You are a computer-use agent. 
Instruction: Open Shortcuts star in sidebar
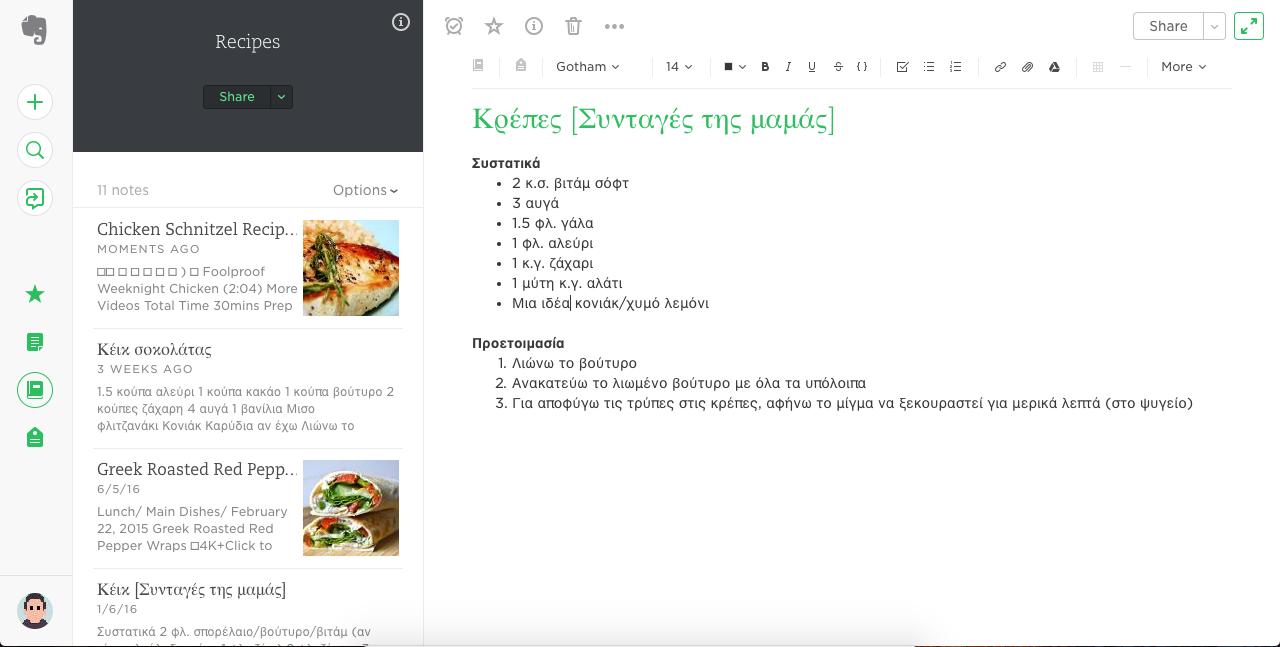pos(35,294)
